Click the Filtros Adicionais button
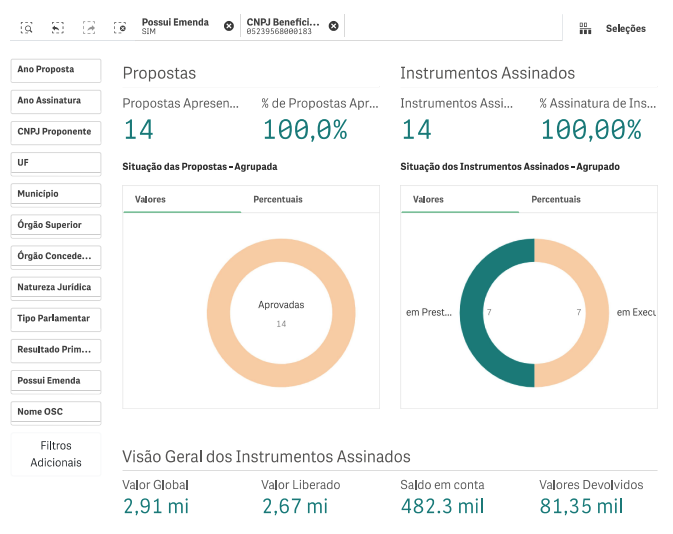 click(x=56, y=454)
